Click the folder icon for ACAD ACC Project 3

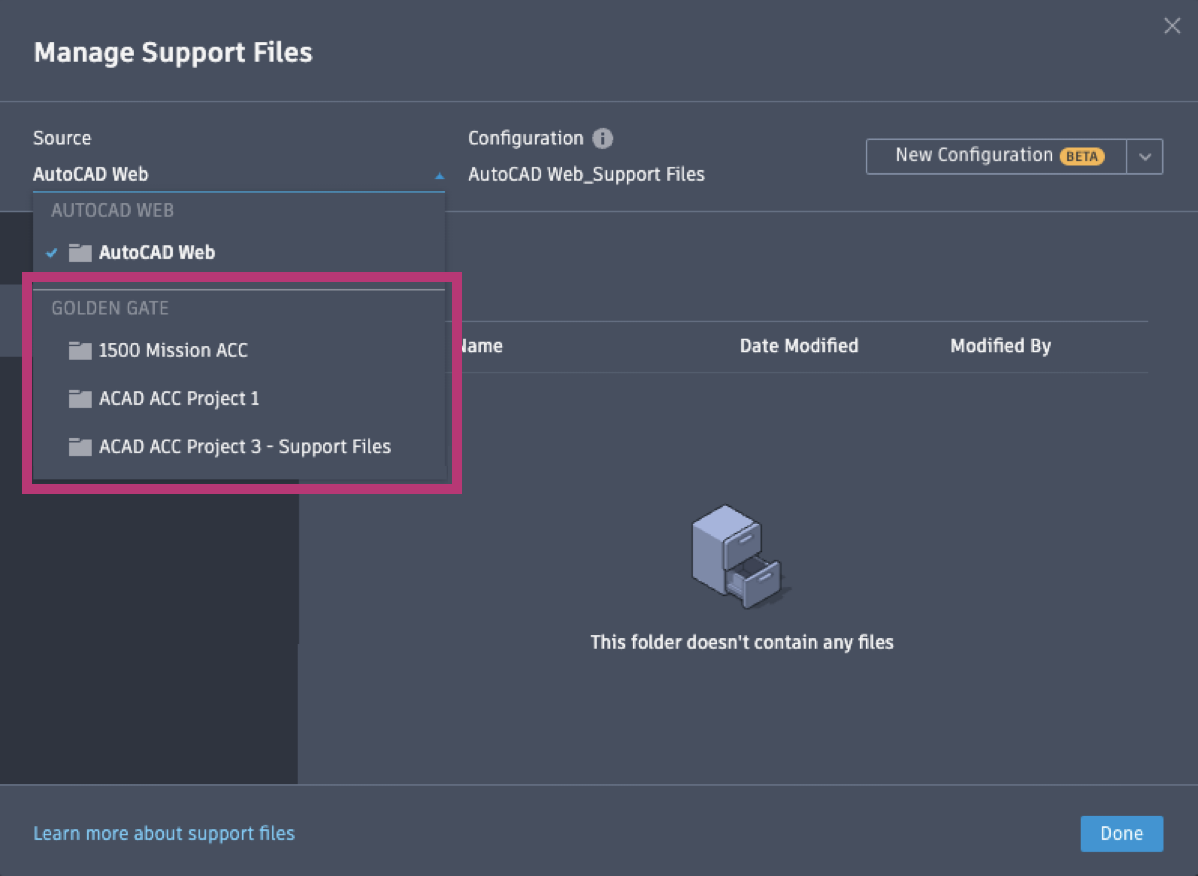(80, 446)
